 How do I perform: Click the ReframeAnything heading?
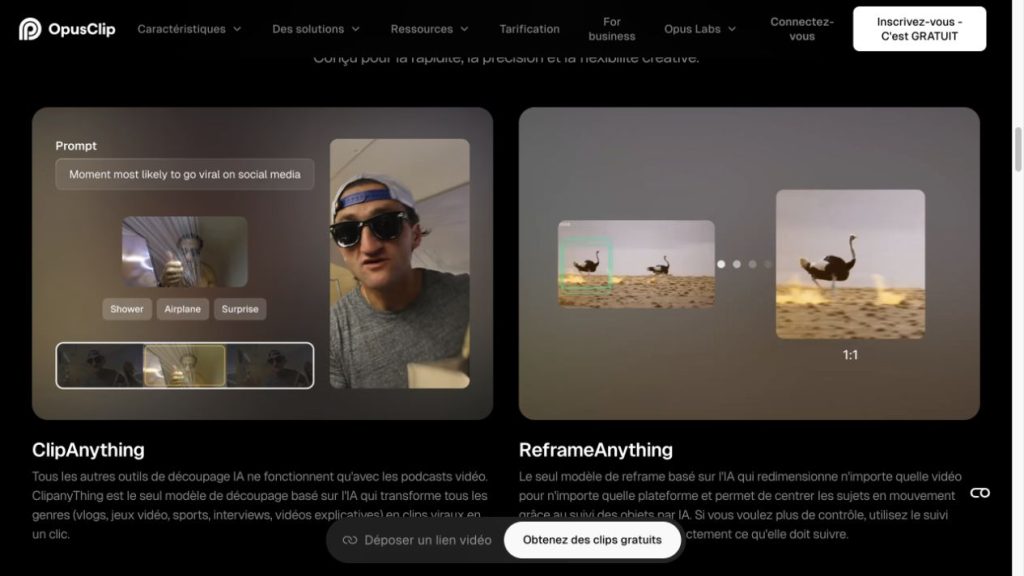596,450
